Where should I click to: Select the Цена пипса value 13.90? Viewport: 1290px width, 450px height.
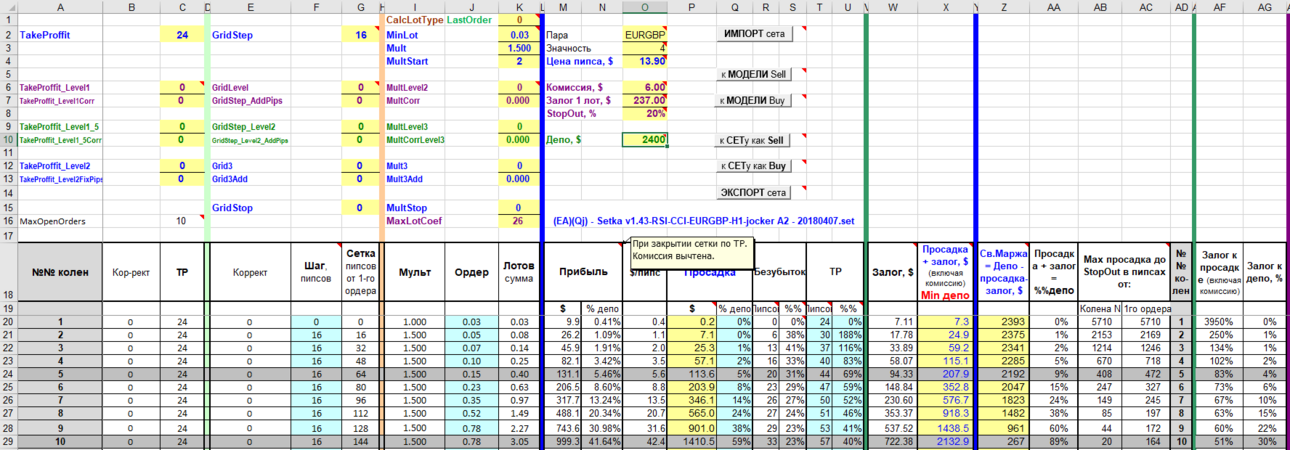click(x=645, y=61)
